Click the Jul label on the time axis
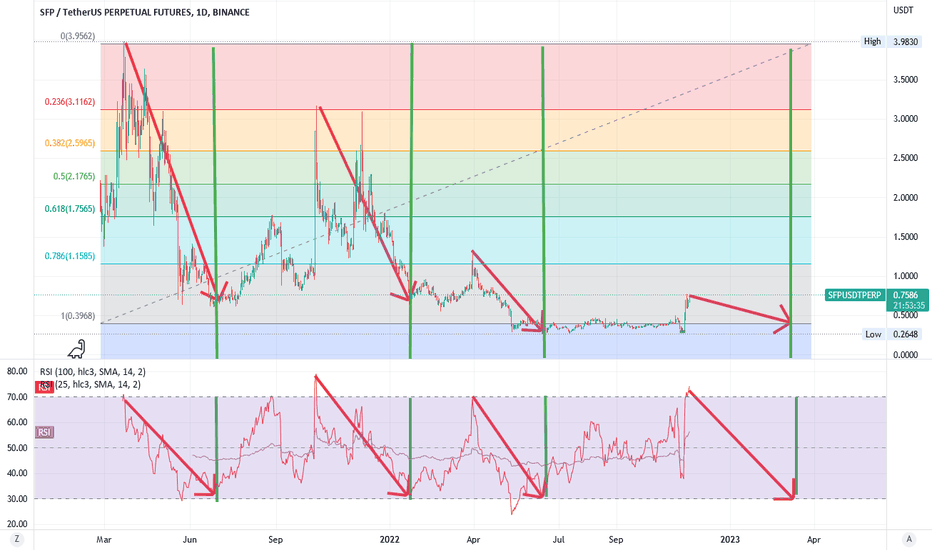 [x=558, y=539]
